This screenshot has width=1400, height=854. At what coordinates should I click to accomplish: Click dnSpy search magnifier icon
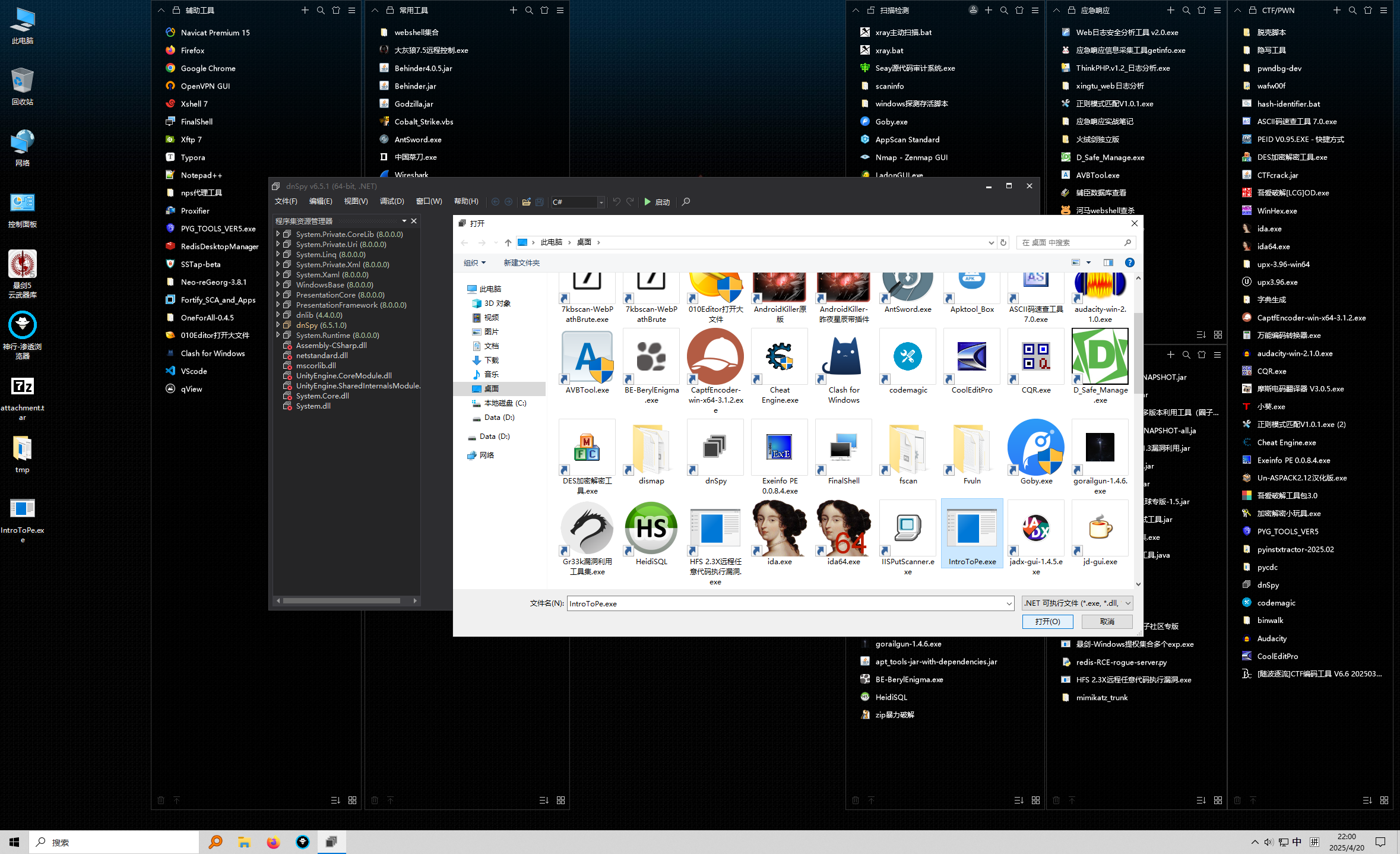point(686,202)
